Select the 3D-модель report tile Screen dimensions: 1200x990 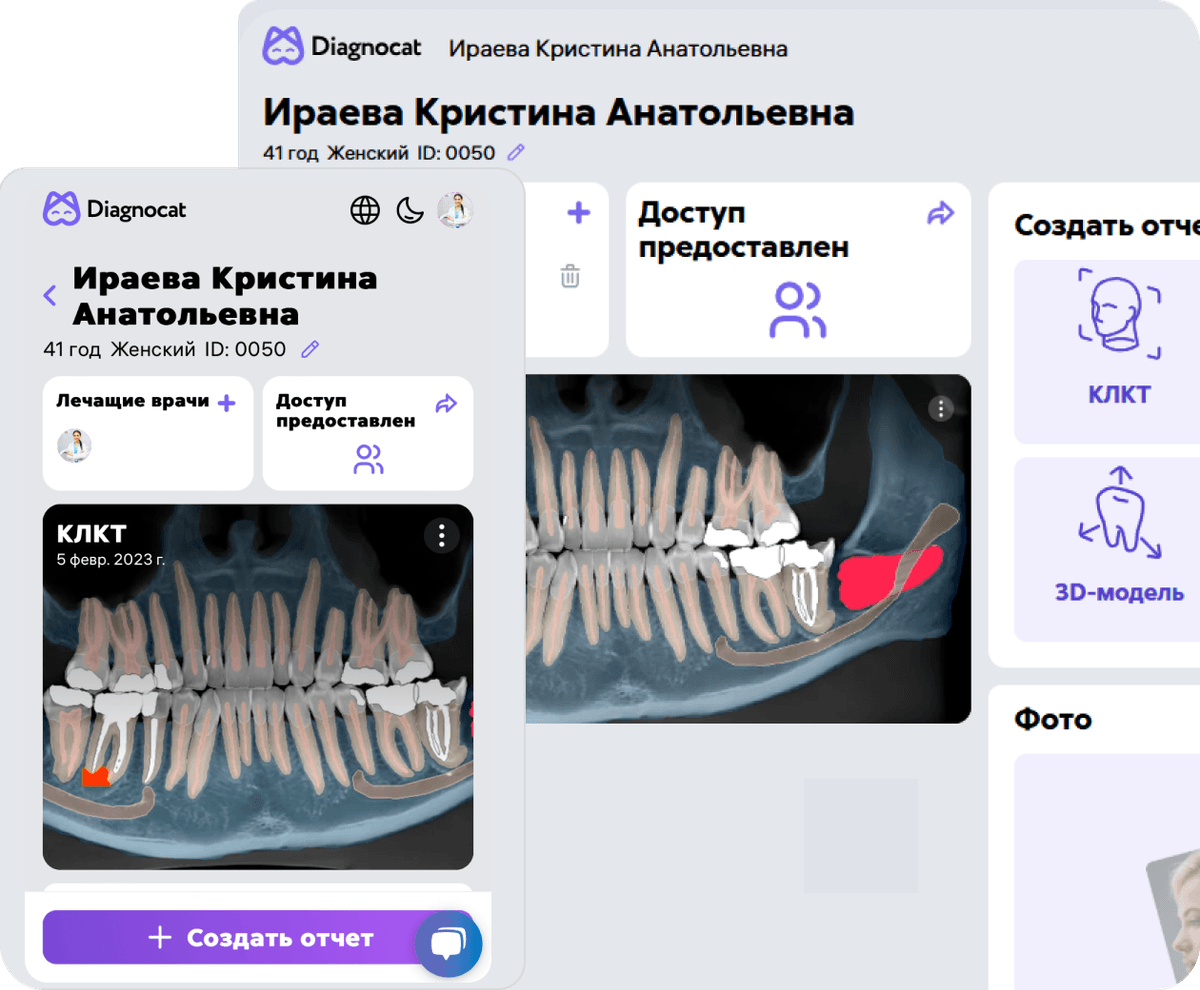tap(1118, 549)
